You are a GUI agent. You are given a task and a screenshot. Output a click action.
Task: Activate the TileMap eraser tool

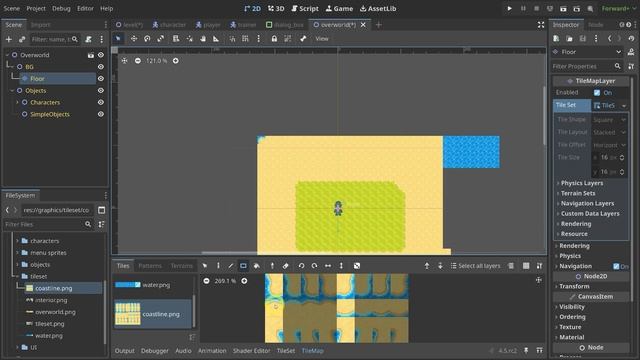(286, 266)
